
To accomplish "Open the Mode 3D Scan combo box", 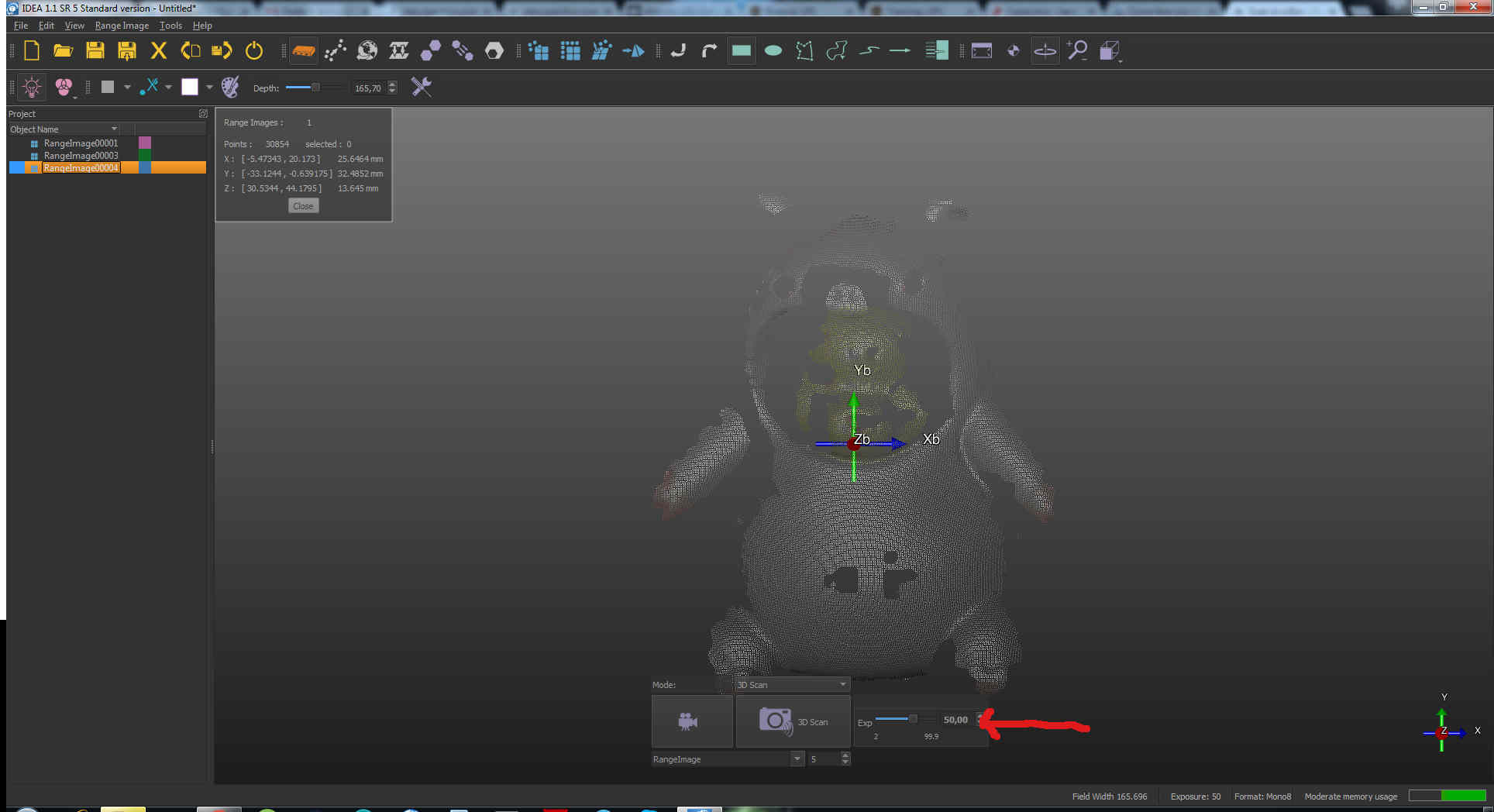I will click(791, 685).
